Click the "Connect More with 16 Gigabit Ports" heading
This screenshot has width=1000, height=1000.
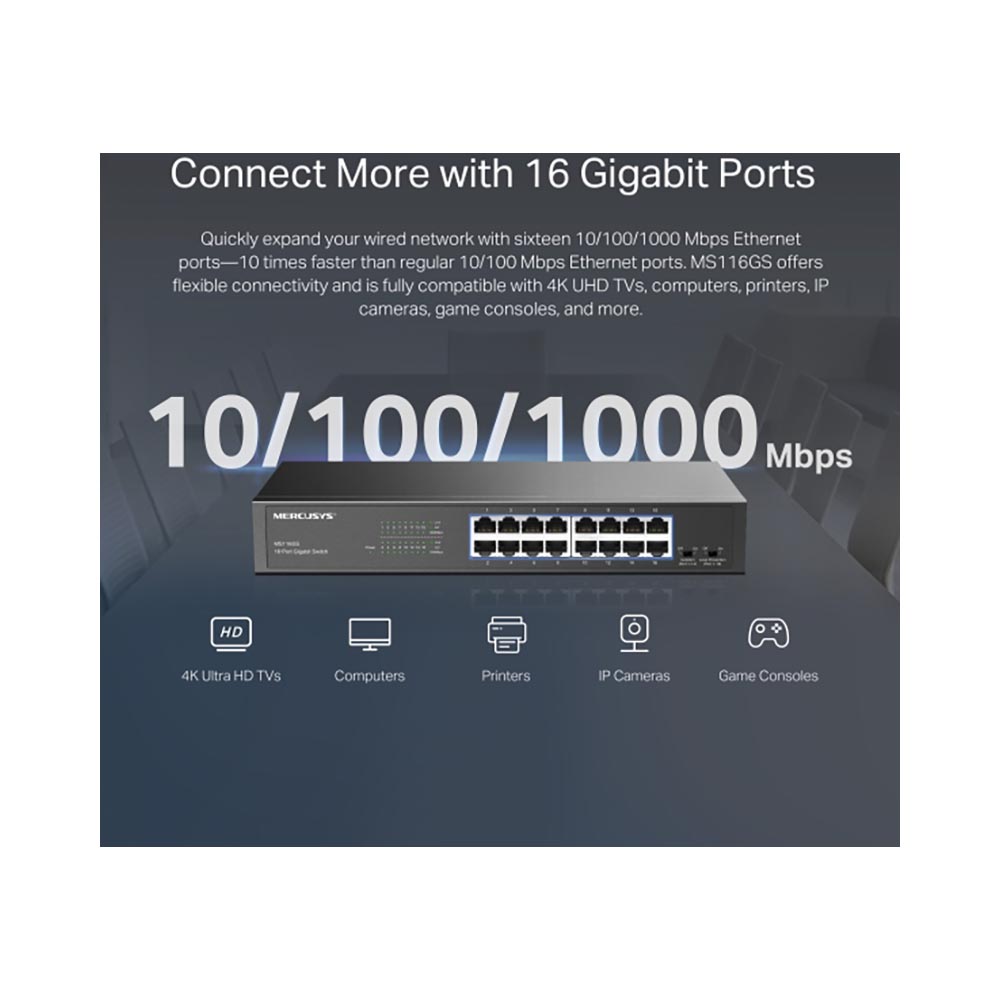(x=492, y=174)
